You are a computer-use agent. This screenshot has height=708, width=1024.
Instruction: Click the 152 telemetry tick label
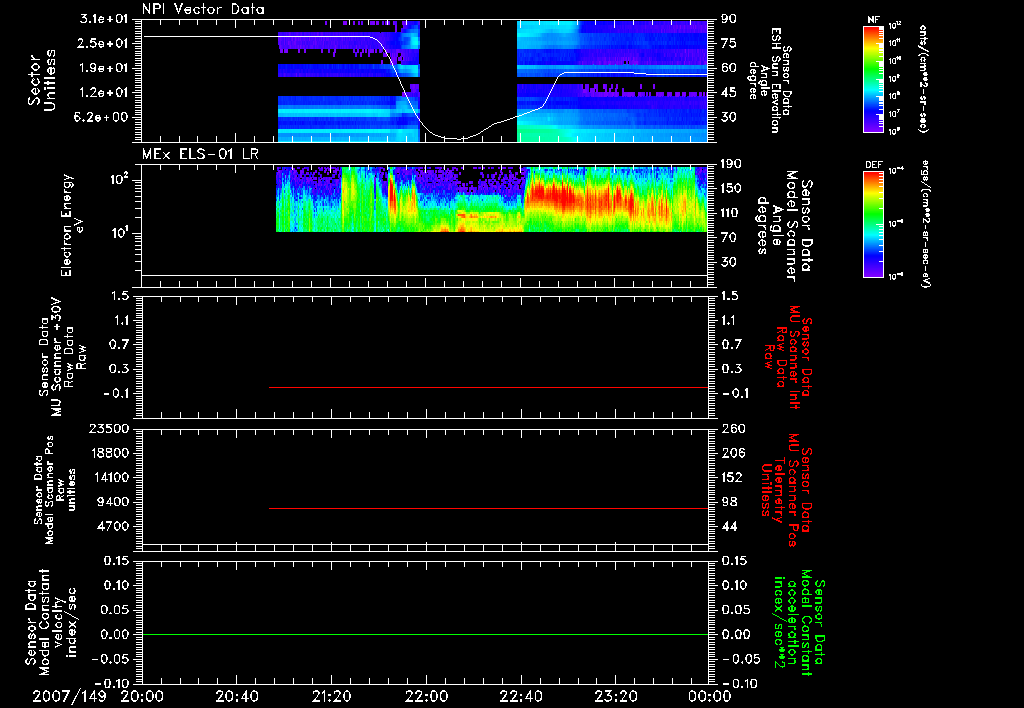[x=732, y=477]
